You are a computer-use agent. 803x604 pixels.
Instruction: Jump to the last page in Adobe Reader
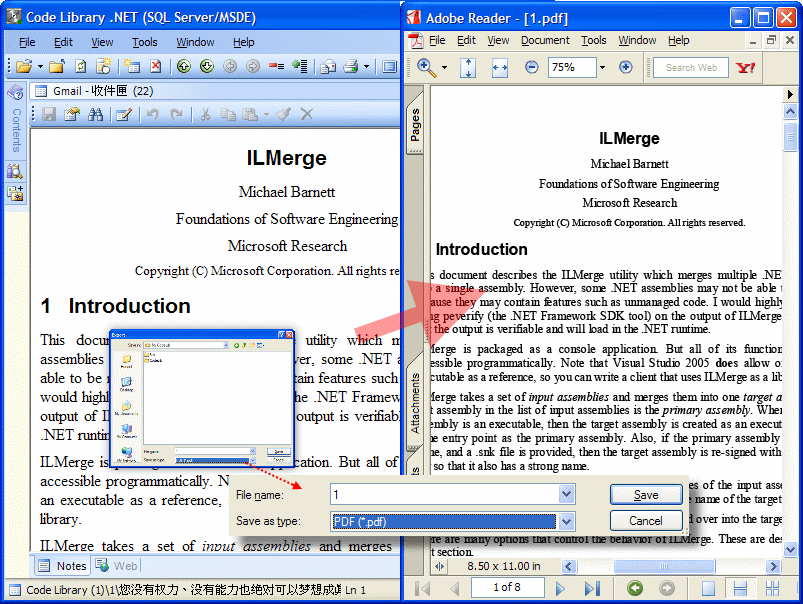pos(591,588)
